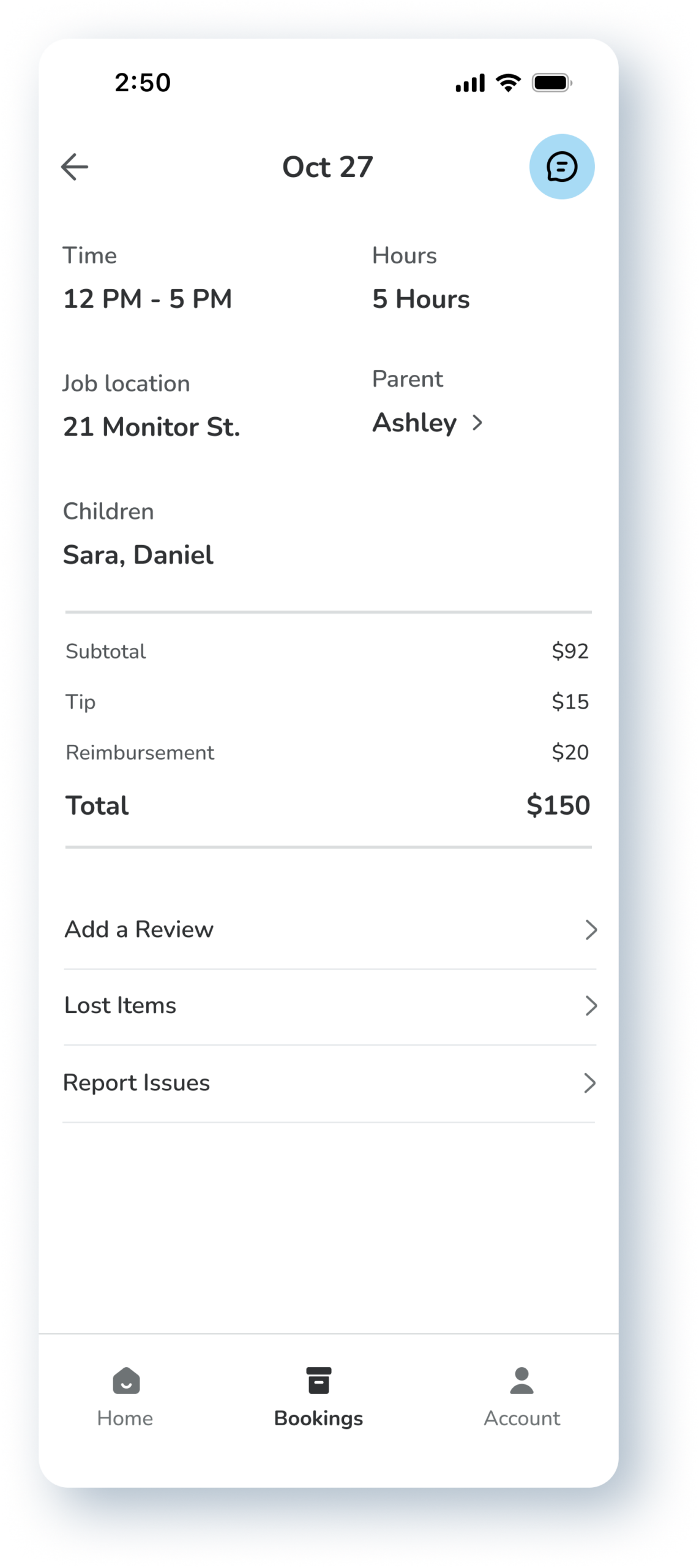The image size is (699, 1568).
Task: Tap the cellular signal bars icon
Action: pyautogui.click(x=470, y=83)
